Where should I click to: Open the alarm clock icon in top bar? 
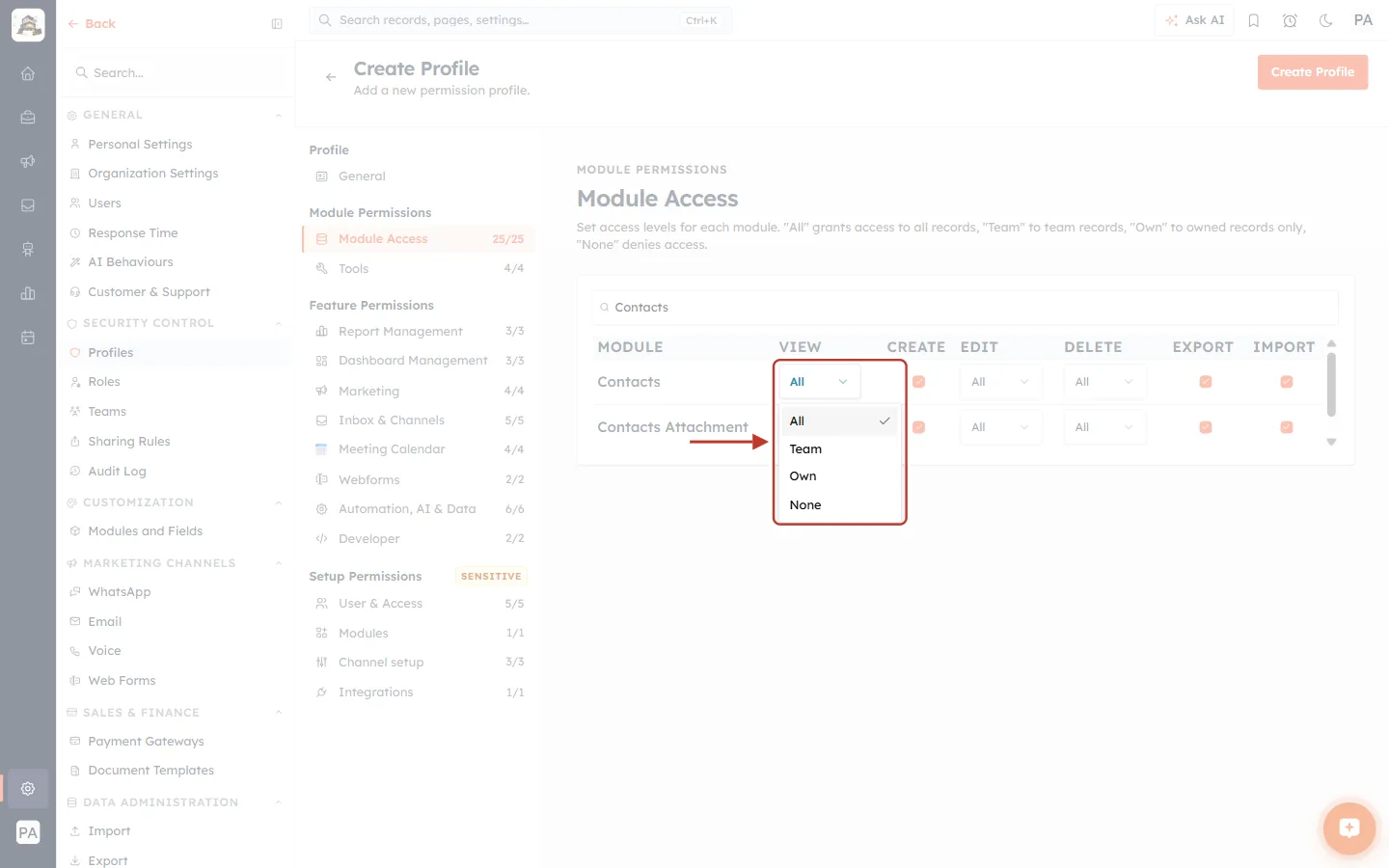1290,20
